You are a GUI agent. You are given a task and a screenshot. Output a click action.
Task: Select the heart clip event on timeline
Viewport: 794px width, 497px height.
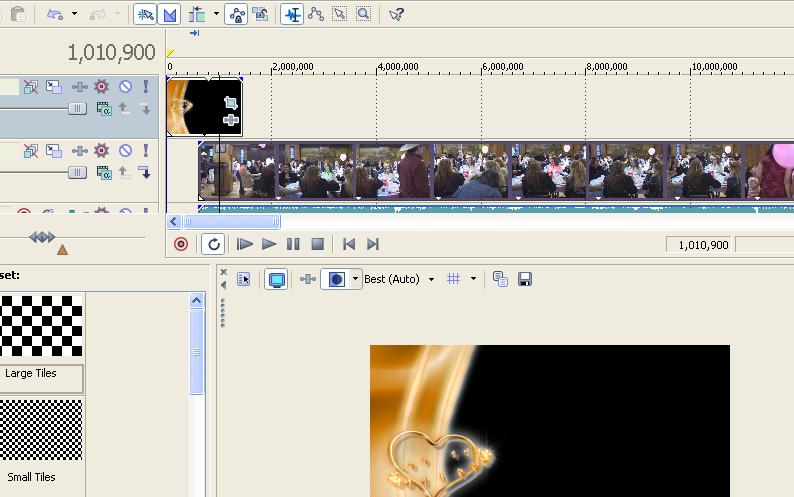pos(204,107)
